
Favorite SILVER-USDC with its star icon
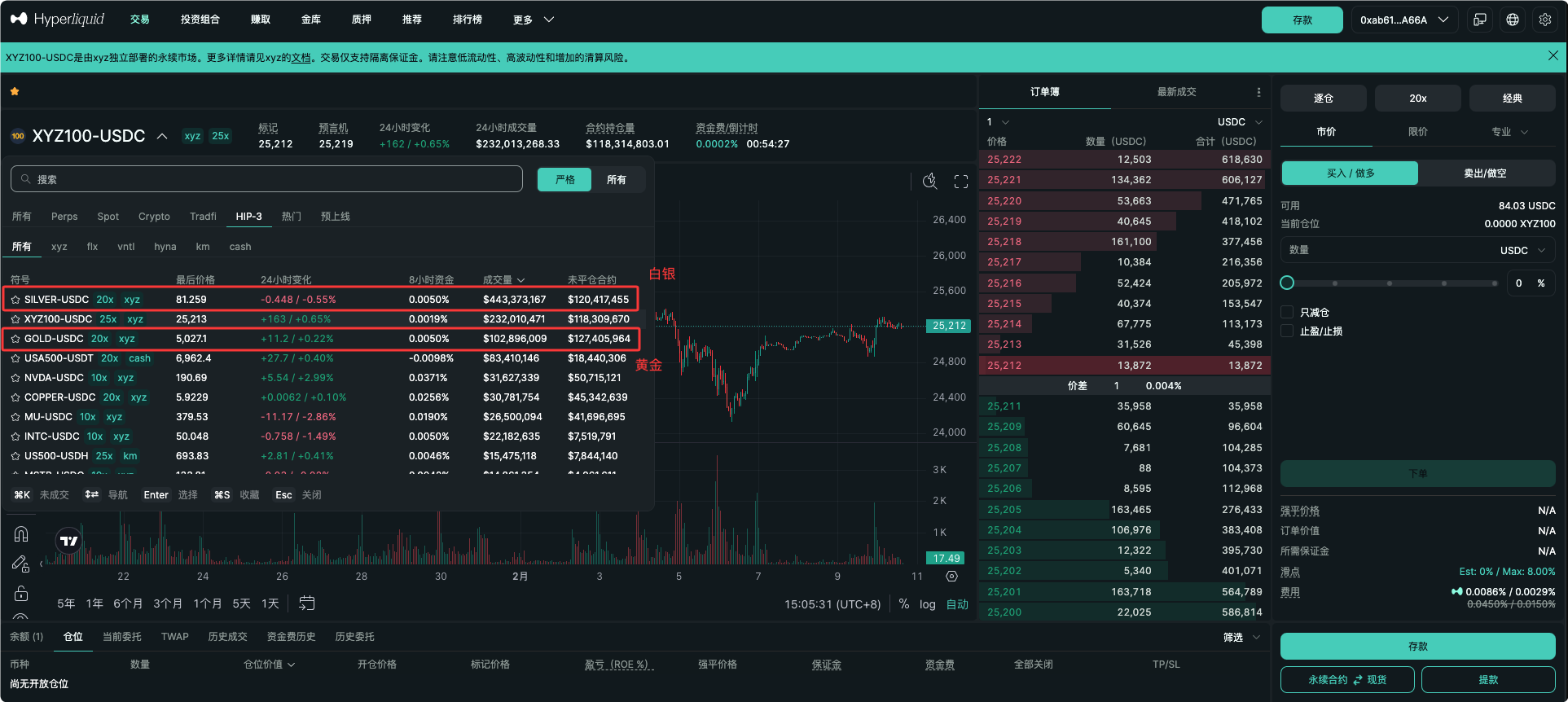(15, 300)
